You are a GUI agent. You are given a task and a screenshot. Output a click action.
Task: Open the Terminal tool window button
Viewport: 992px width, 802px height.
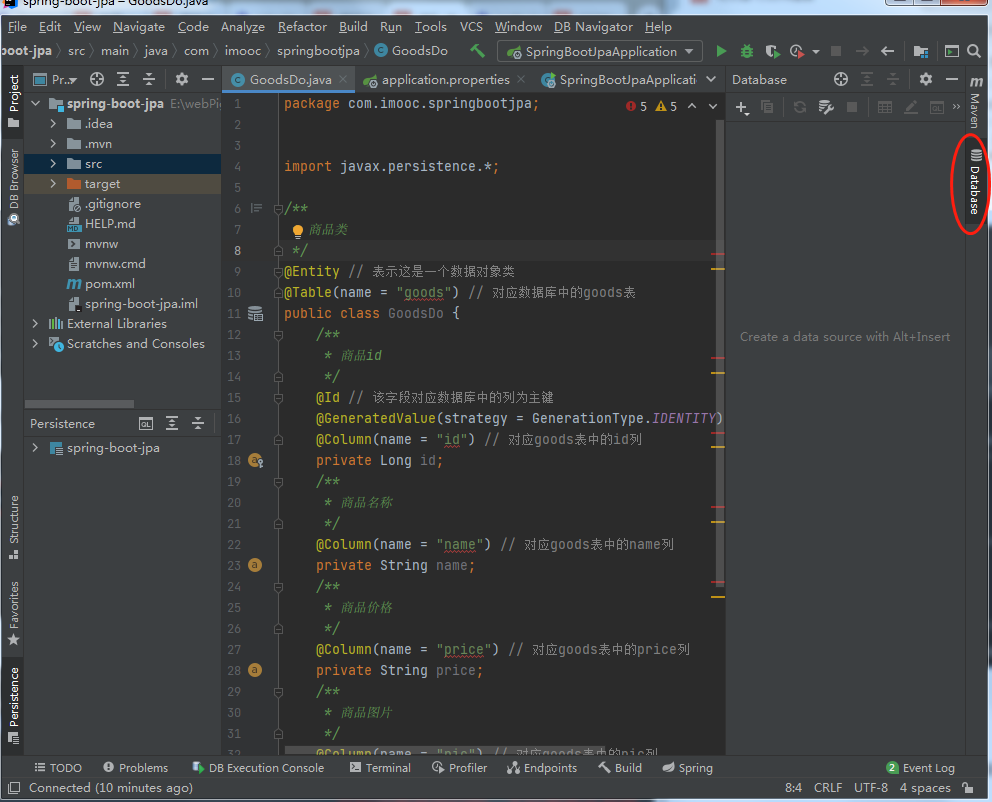pos(380,767)
